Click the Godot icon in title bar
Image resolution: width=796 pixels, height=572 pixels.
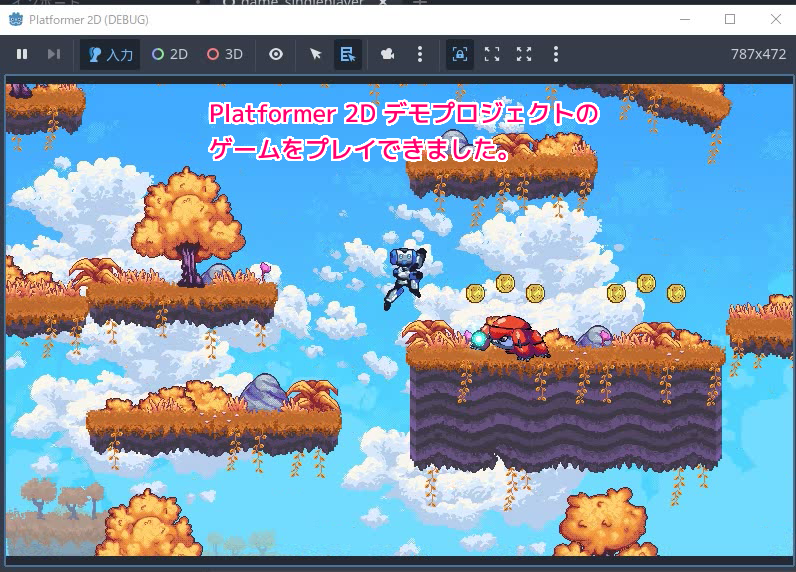[16, 19]
